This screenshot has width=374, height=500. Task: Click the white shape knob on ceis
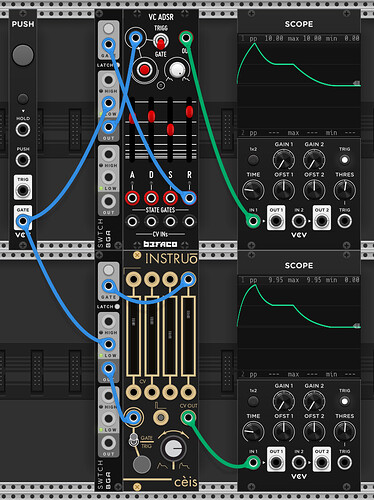pos(173,449)
